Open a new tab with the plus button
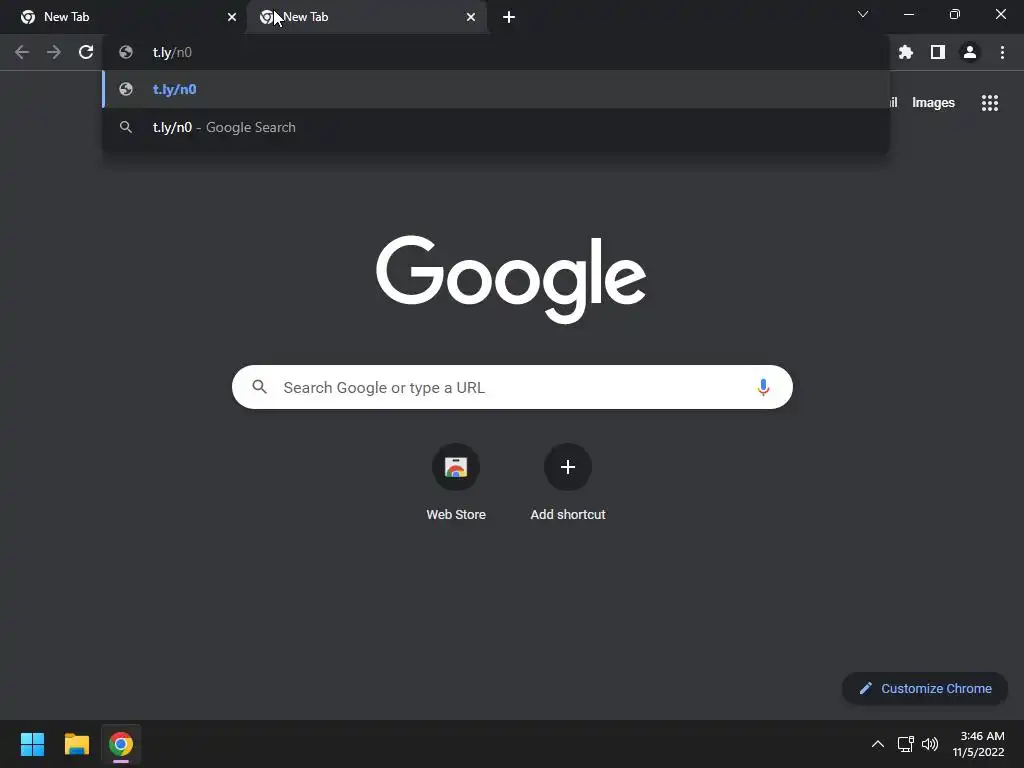 [x=509, y=17]
